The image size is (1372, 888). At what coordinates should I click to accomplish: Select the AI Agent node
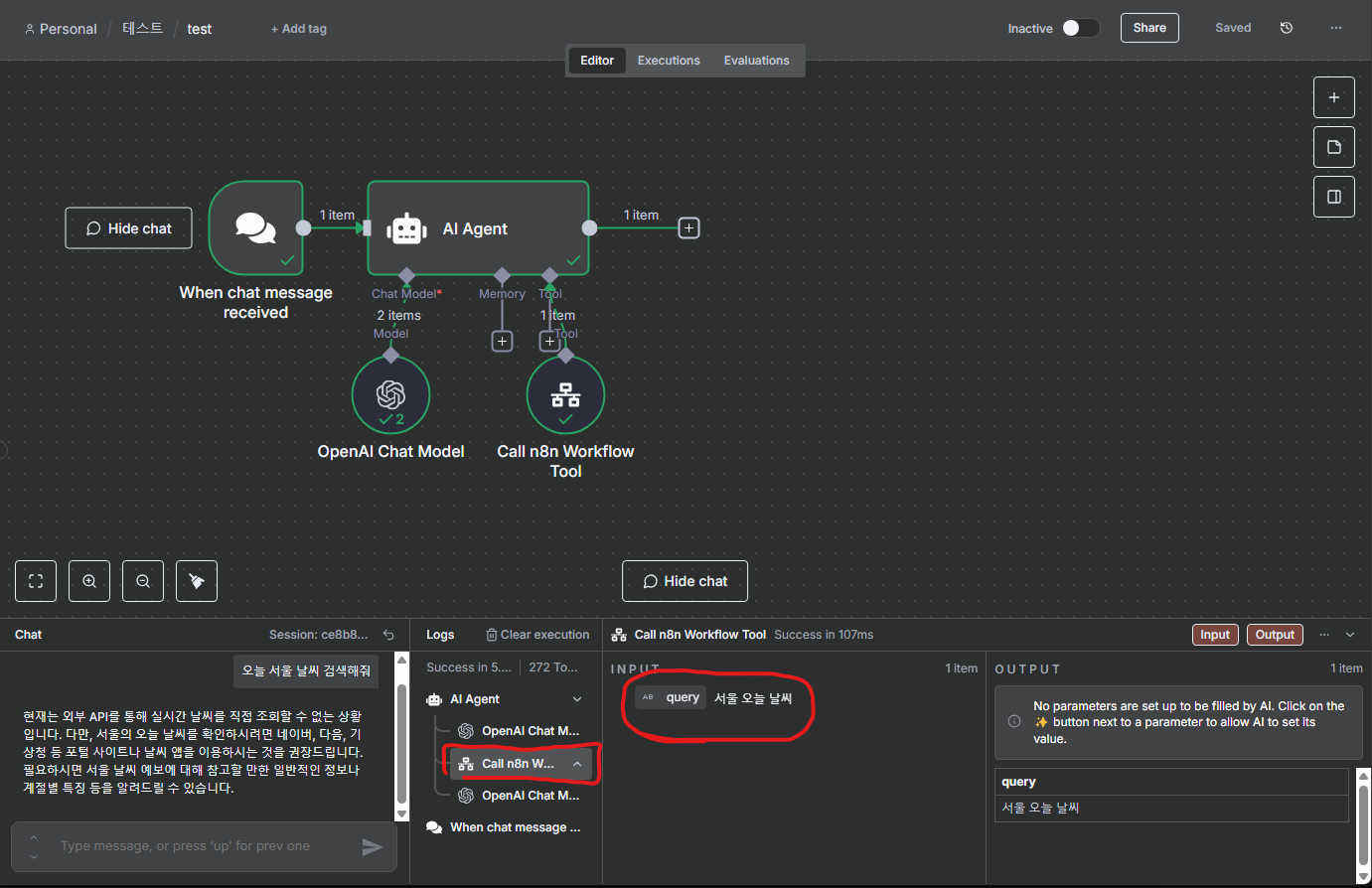[478, 228]
